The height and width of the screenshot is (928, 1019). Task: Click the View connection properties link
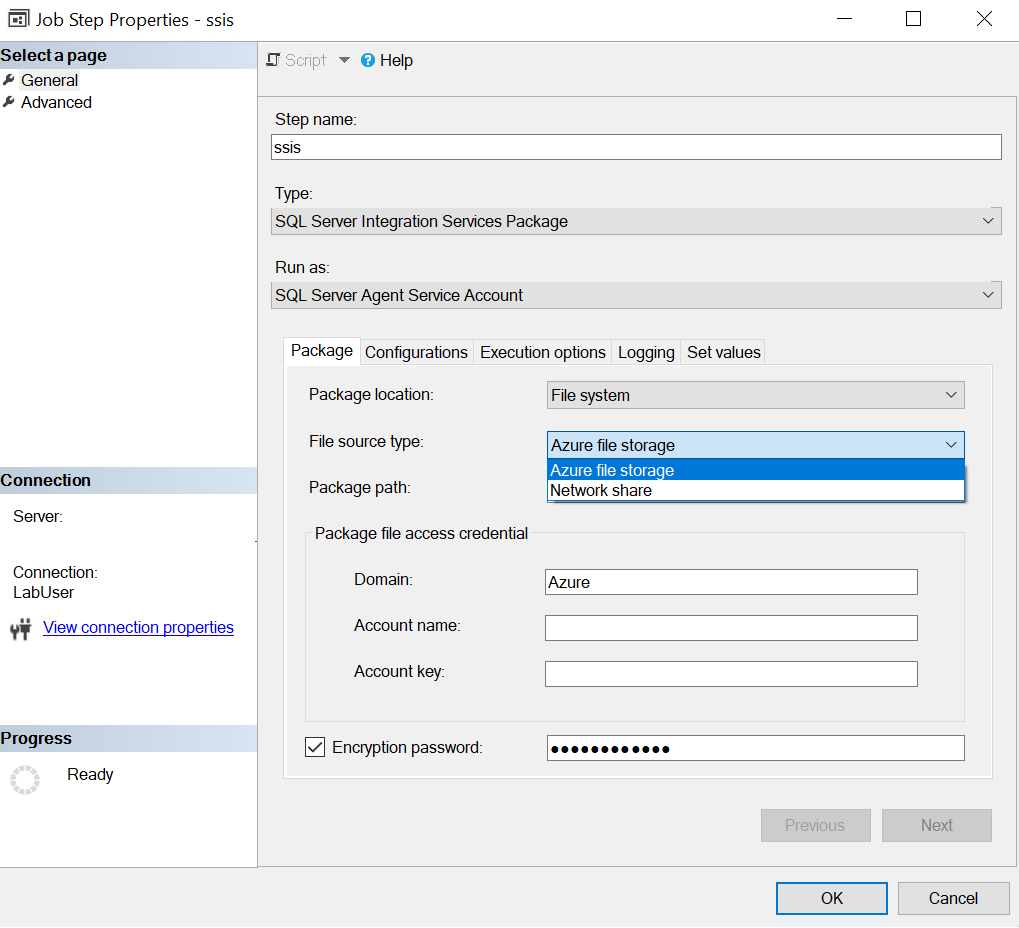(138, 627)
